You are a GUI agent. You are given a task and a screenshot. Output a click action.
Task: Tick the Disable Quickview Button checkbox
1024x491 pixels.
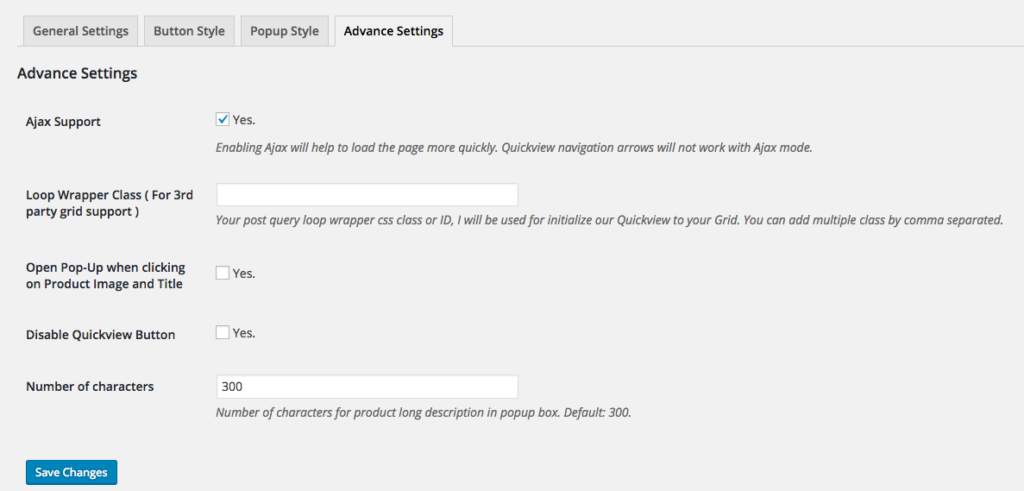223,333
